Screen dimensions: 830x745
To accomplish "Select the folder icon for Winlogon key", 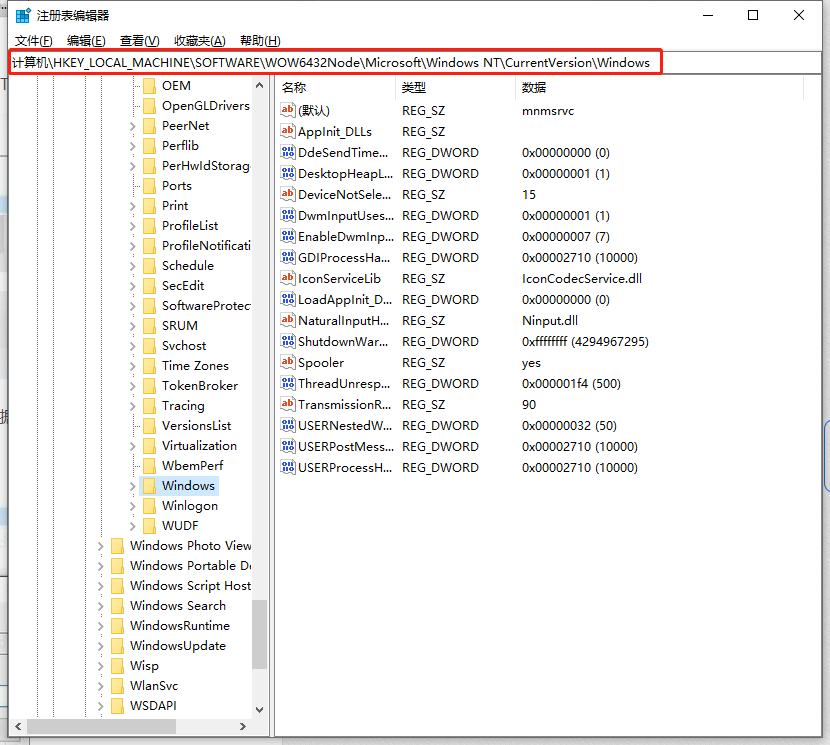I will click(x=148, y=506).
